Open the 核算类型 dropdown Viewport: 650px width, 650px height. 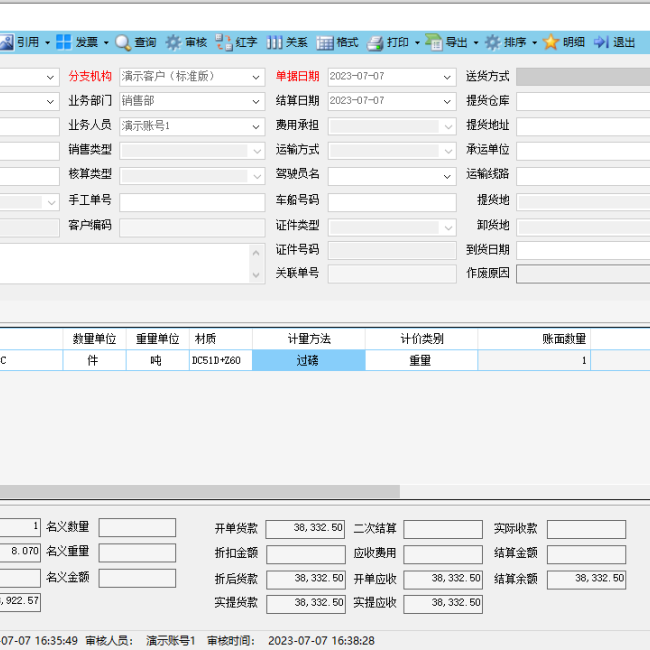point(257,176)
